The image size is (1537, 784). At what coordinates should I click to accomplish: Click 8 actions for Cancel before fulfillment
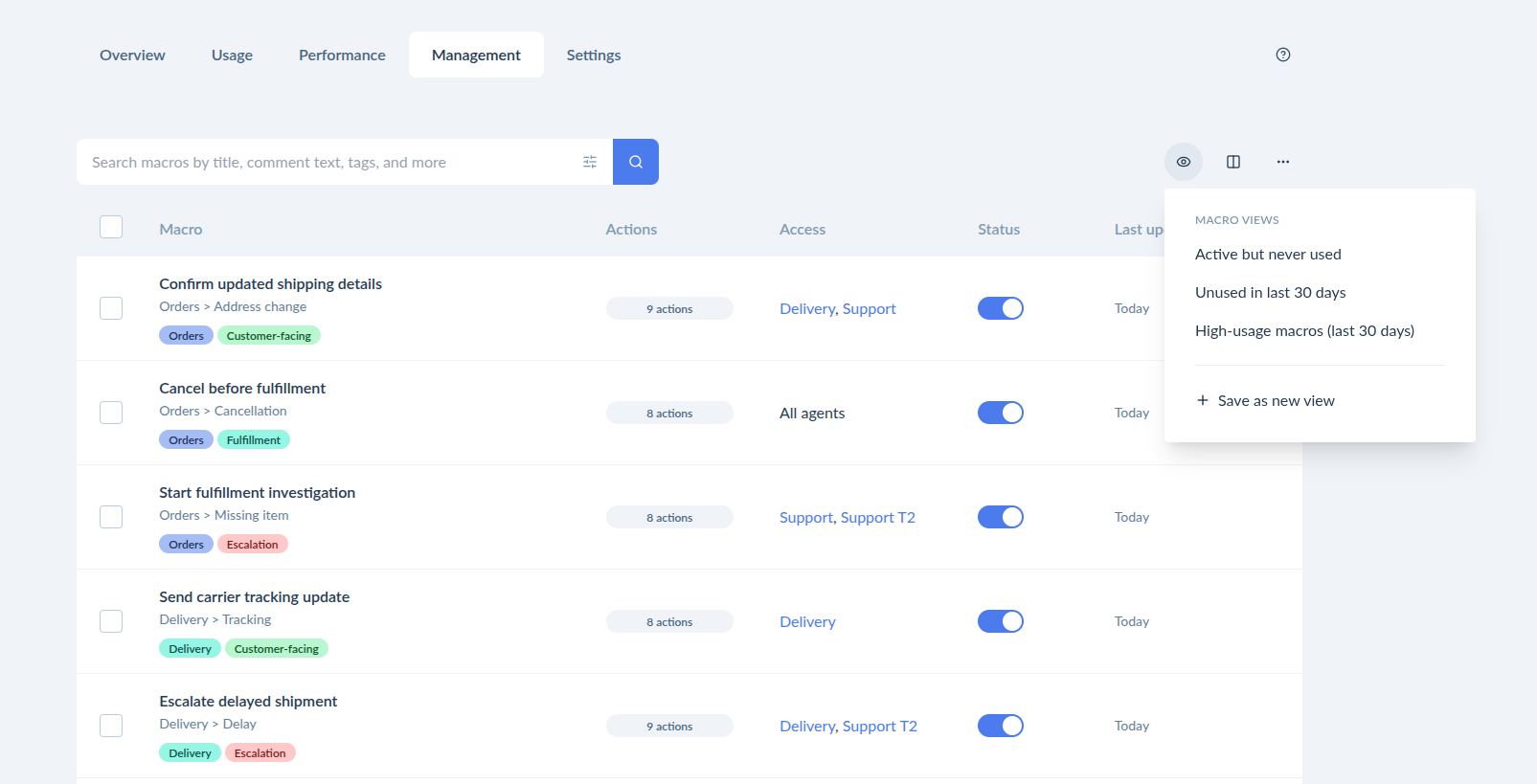click(x=669, y=413)
